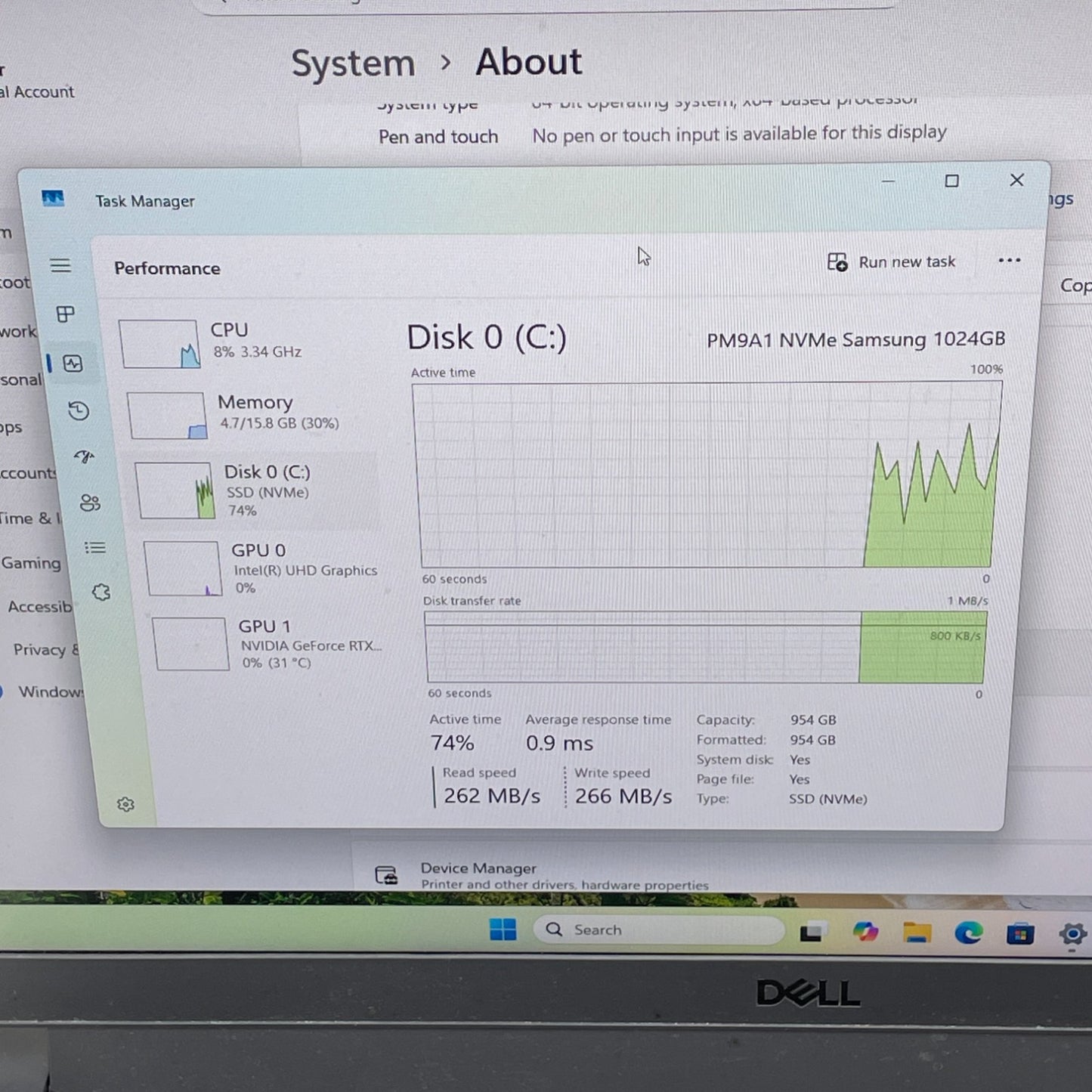This screenshot has width=1092, height=1092.
Task: Launch Microsoft Edge from the taskbar
Action: (968, 933)
